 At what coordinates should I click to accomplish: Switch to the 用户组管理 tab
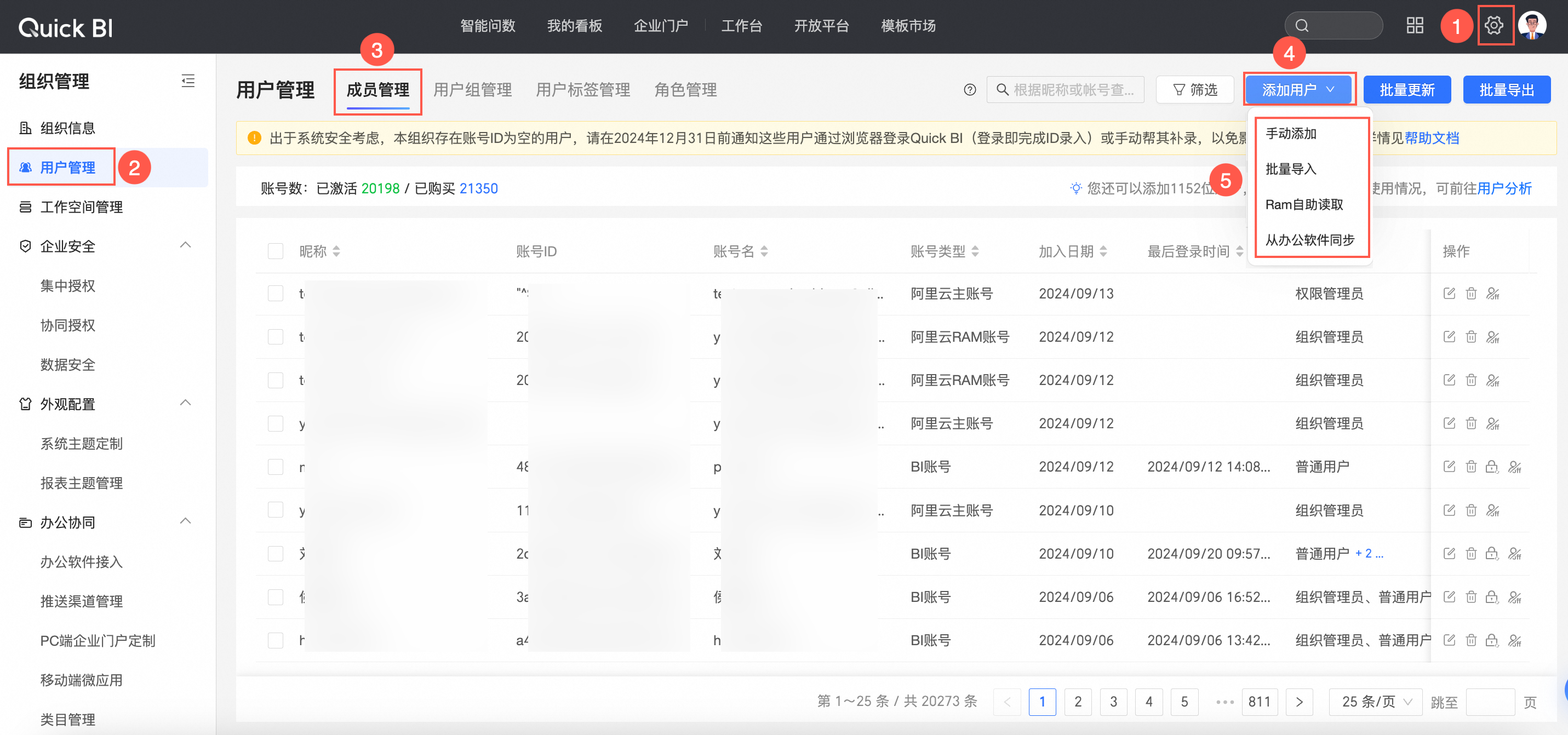[x=472, y=90]
